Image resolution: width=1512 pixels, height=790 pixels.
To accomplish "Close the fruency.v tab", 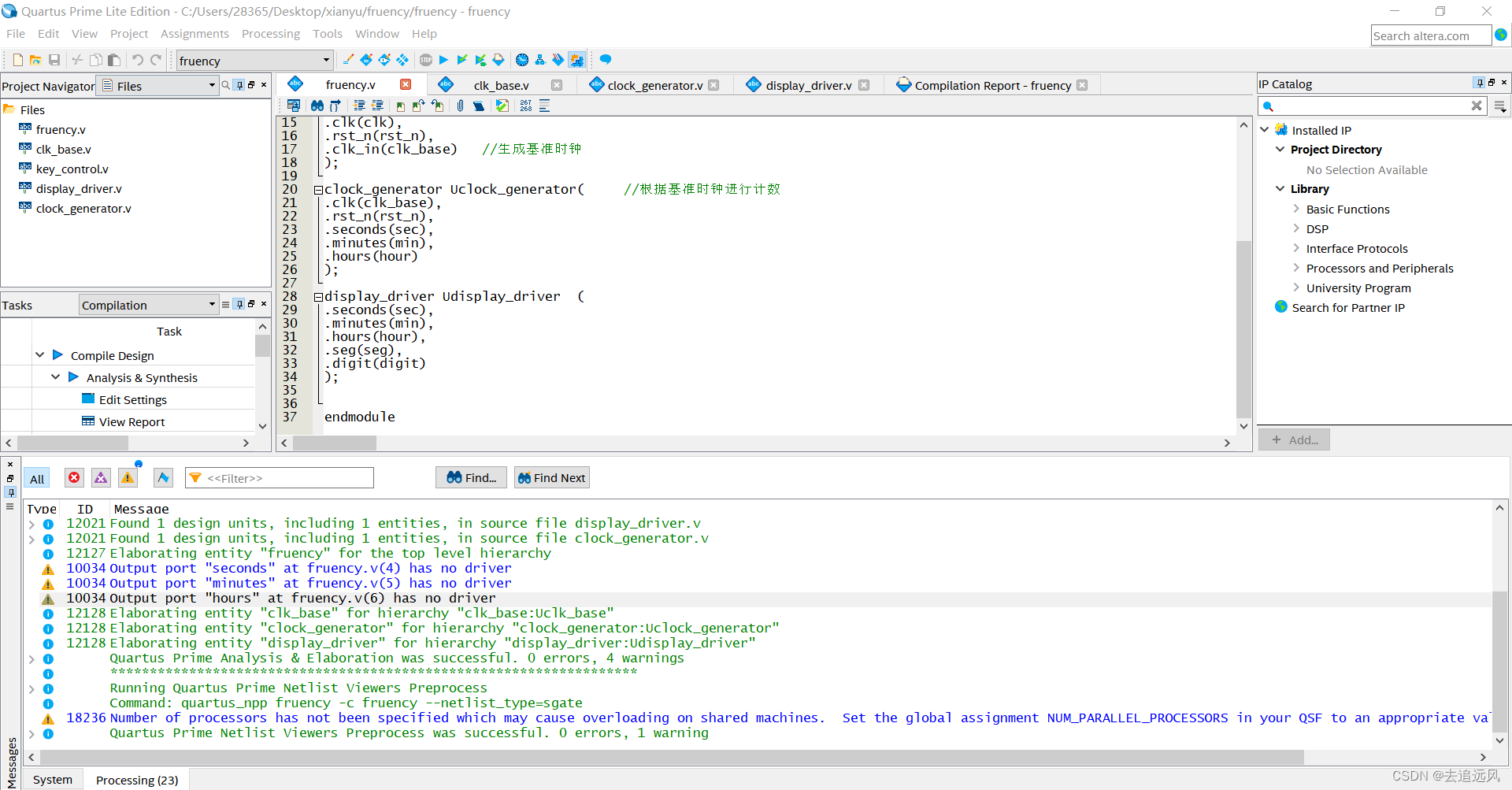I will click(406, 84).
